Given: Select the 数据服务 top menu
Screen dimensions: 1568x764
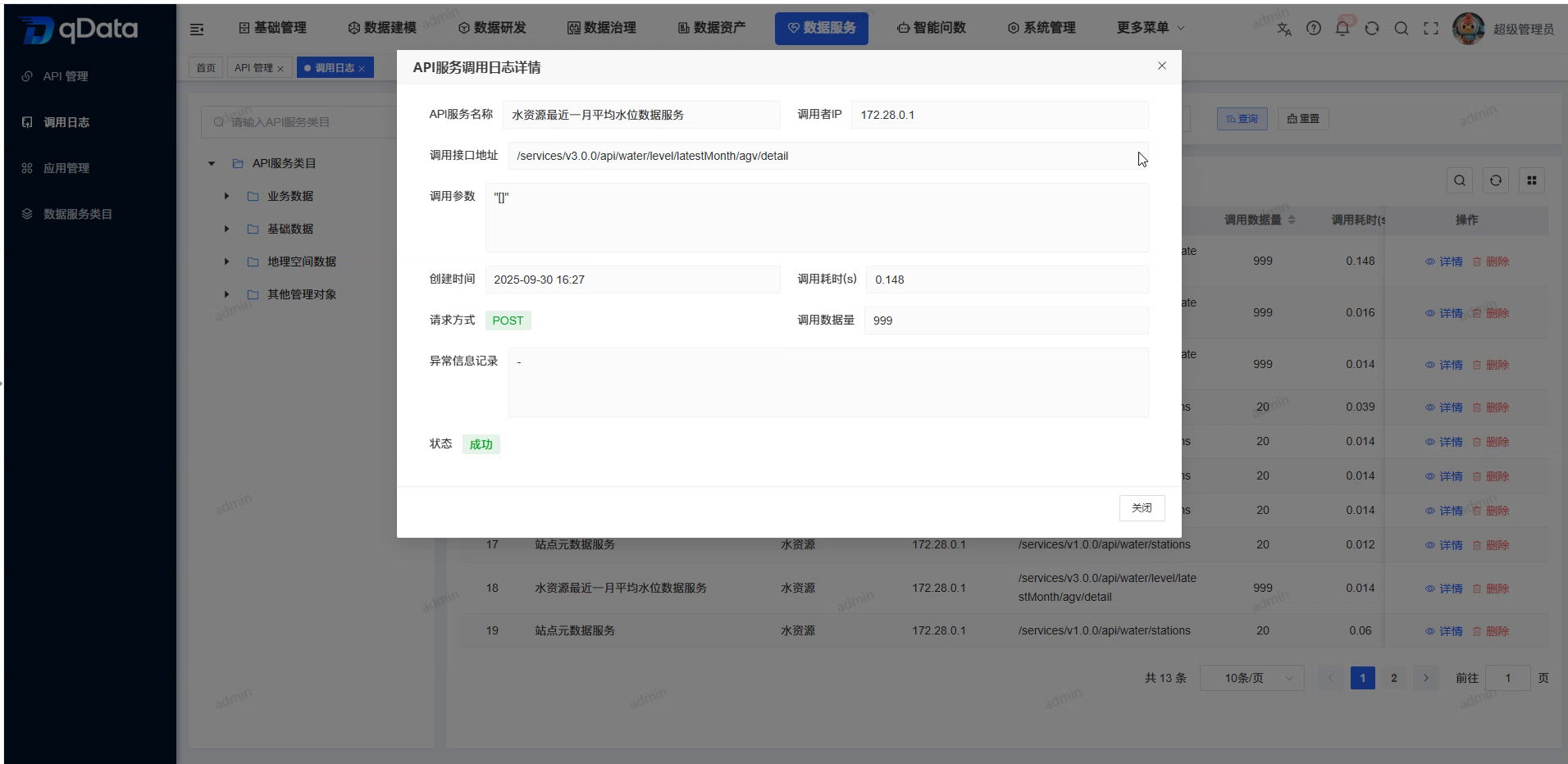Looking at the screenshot, I should (x=822, y=28).
